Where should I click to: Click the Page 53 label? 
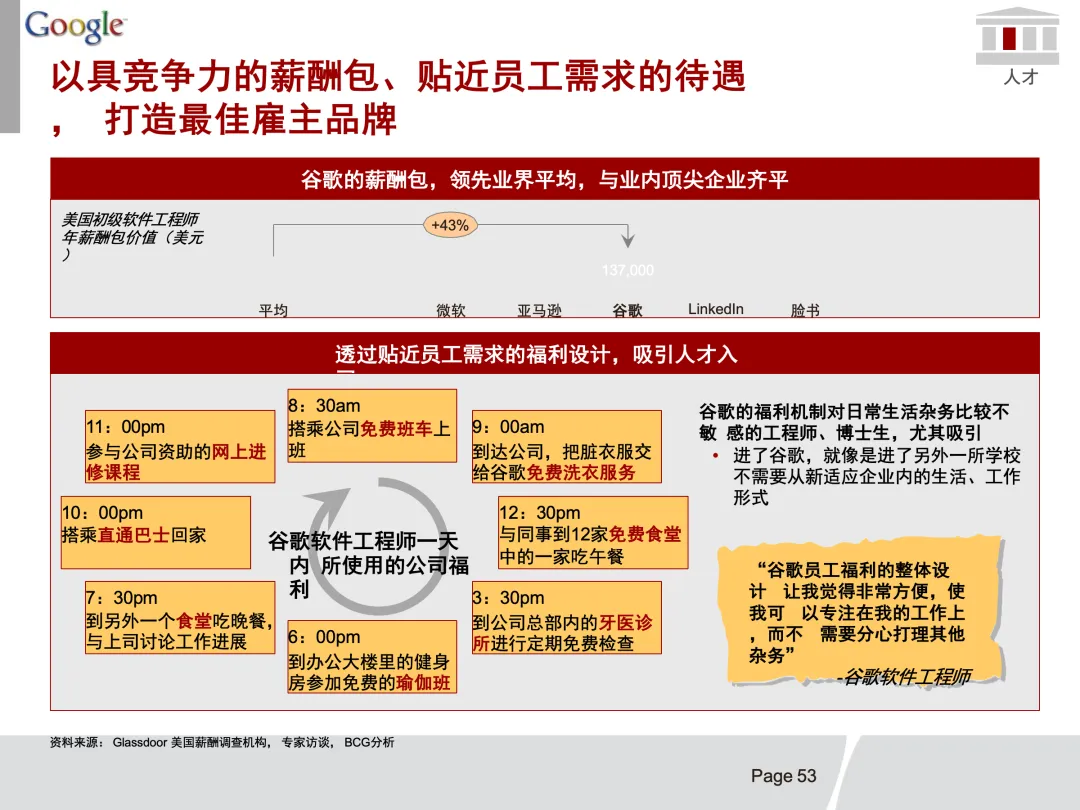[783, 776]
